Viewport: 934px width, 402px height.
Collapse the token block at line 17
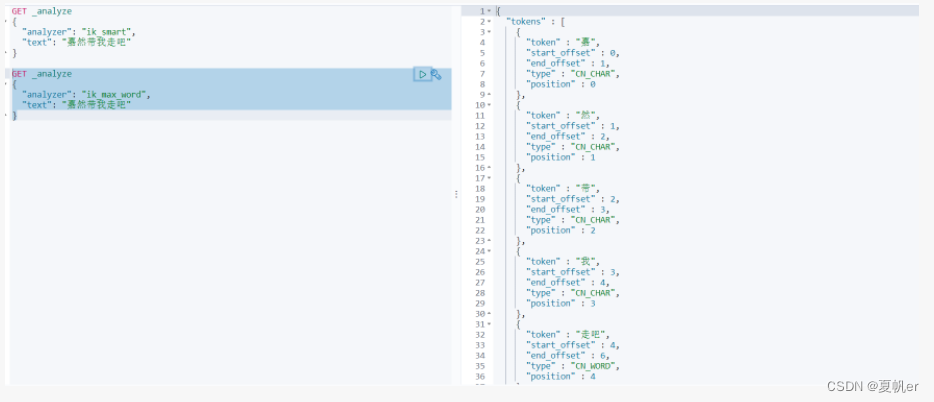pos(489,178)
